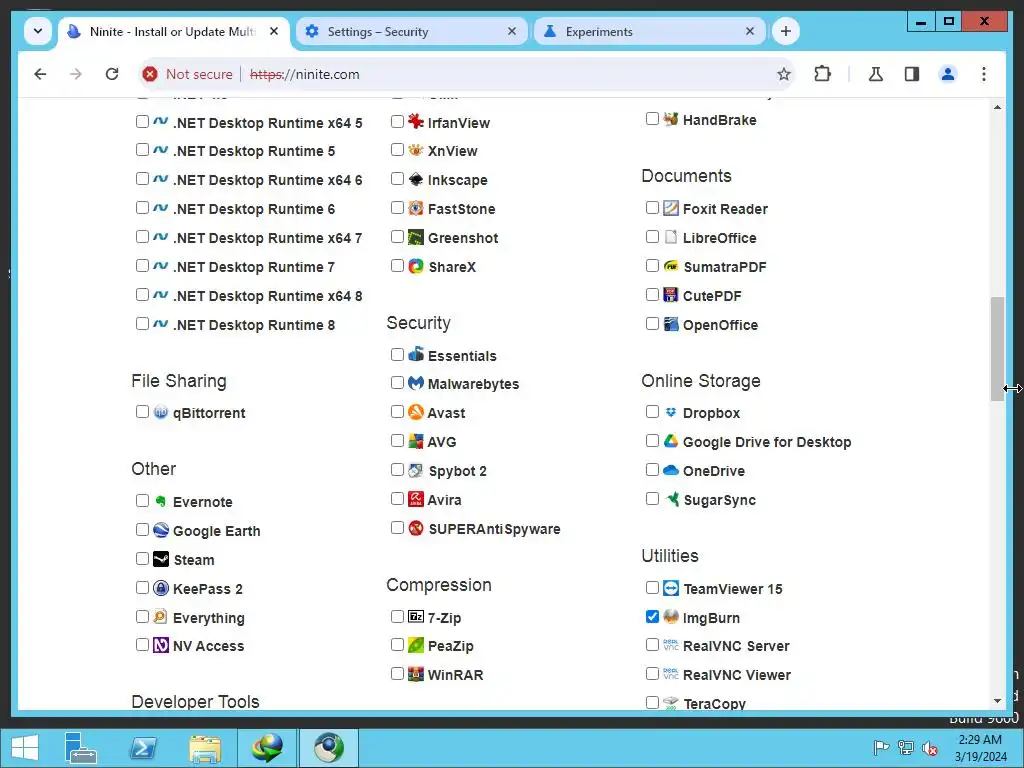The width and height of the screenshot is (1024, 768).
Task: Click the Avast logo icon
Action: coord(415,411)
